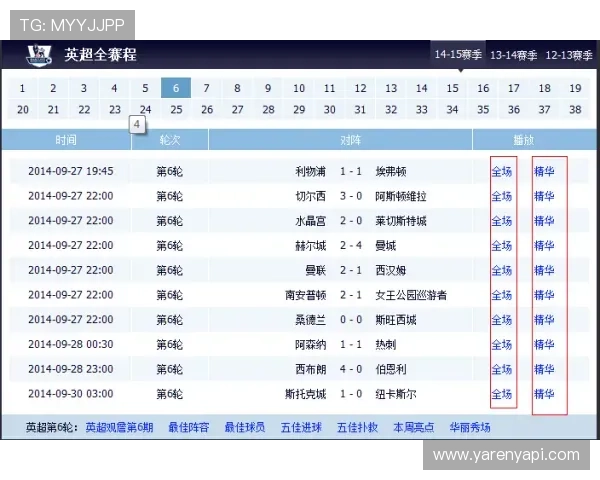This screenshot has height=480, width=600.
Task: Select round 19 in the round grid
Action: (x=575, y=88)
